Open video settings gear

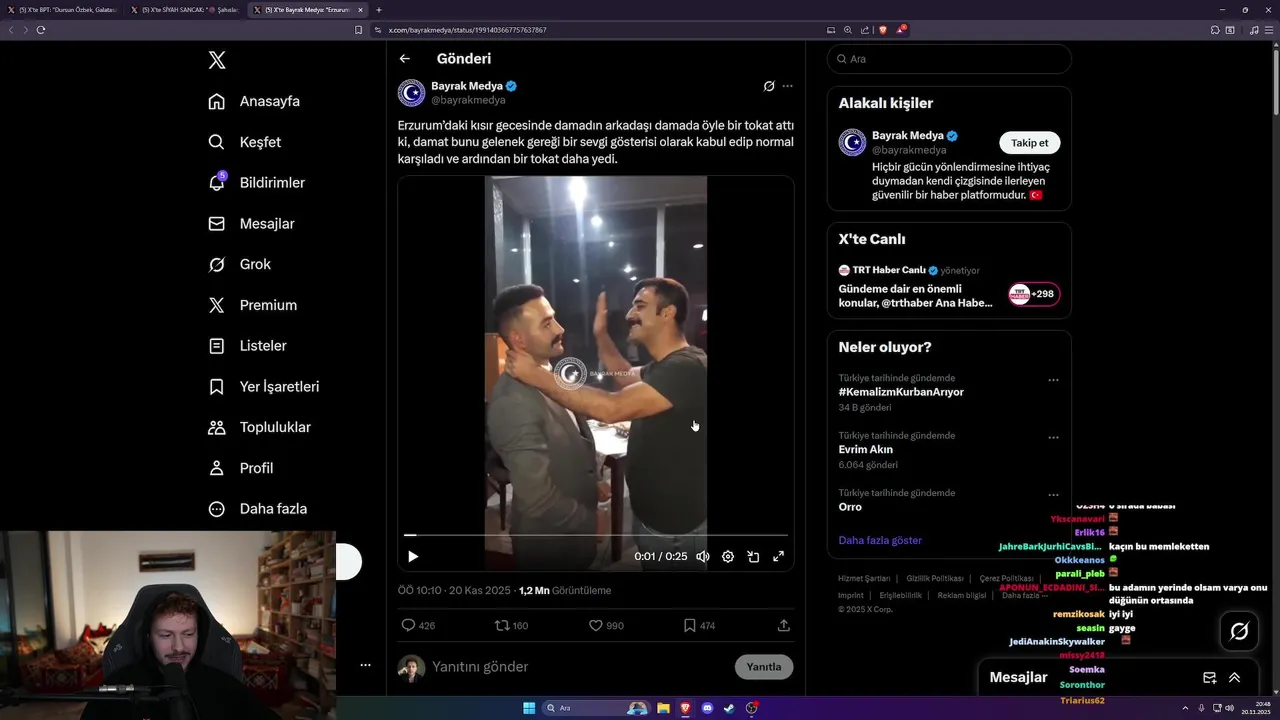(728, 557)
